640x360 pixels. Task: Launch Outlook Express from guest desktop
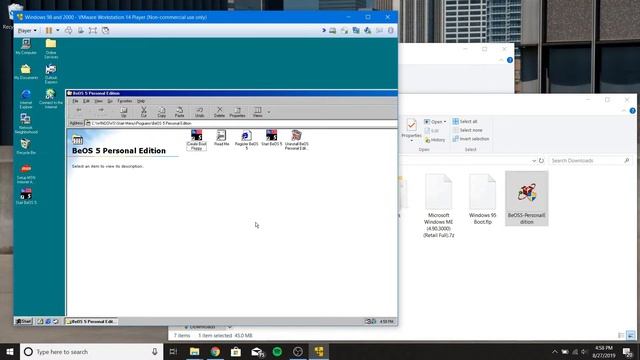coord(51,73)
